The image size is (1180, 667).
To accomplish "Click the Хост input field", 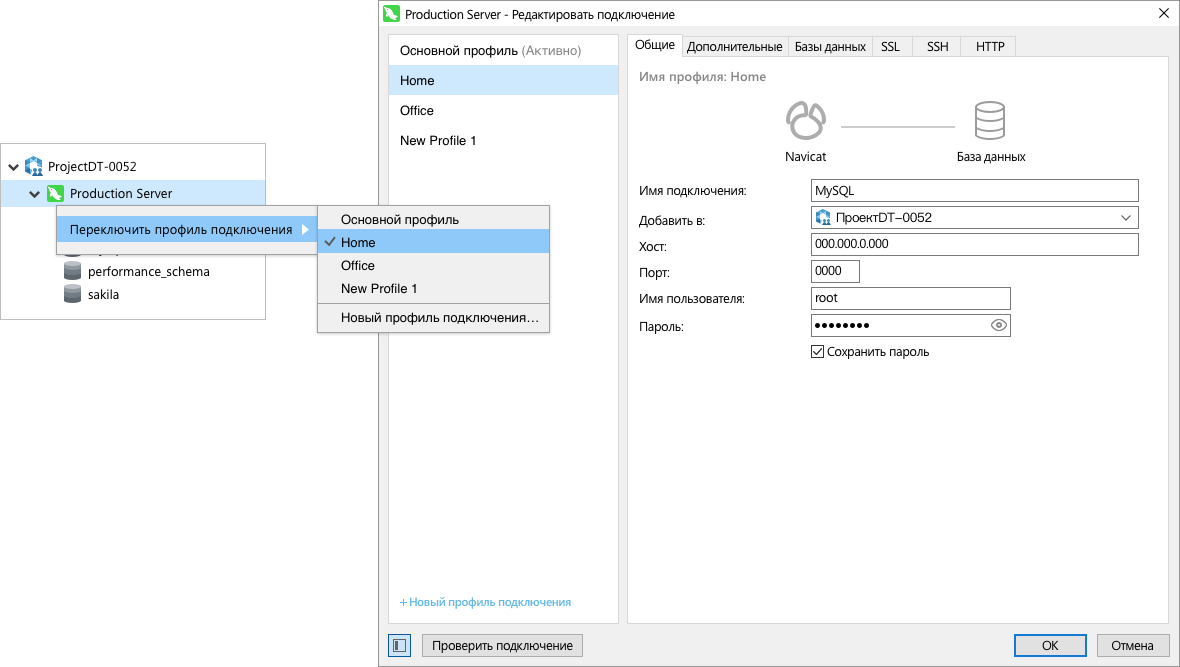I will click(x=975, y=244).
